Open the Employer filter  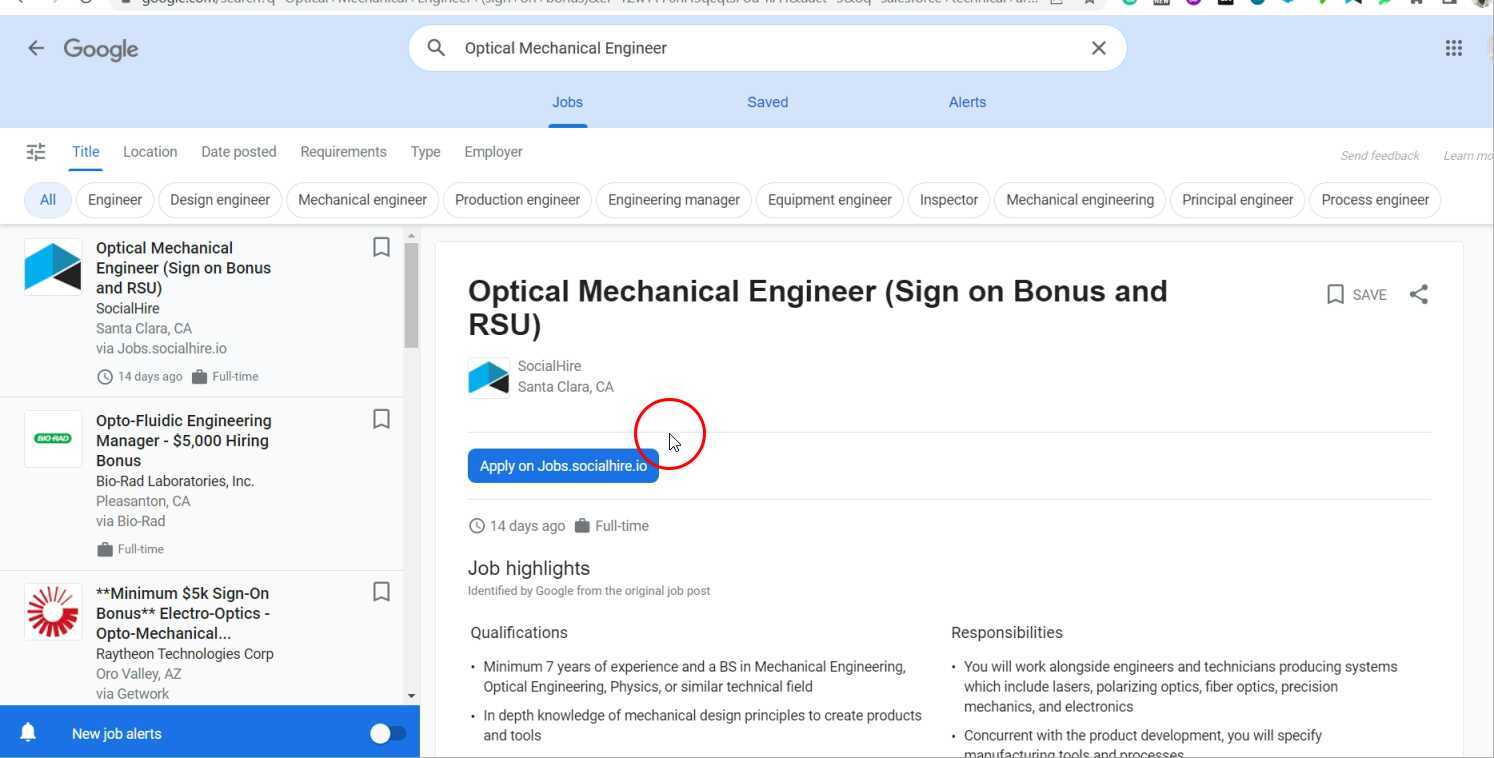[493, 152]
